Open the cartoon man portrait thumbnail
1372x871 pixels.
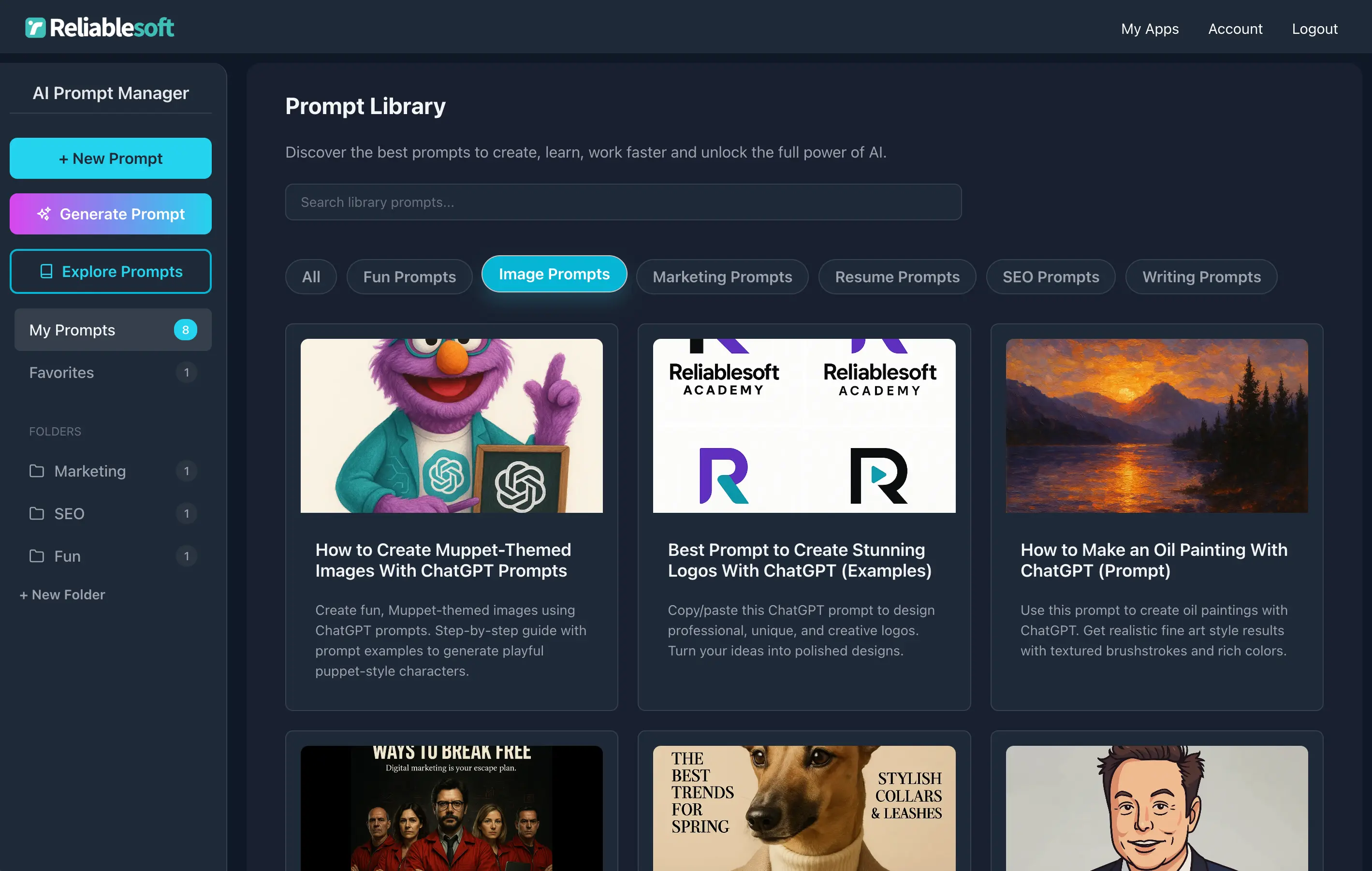pyautogui.click(x=1156, y=808)
